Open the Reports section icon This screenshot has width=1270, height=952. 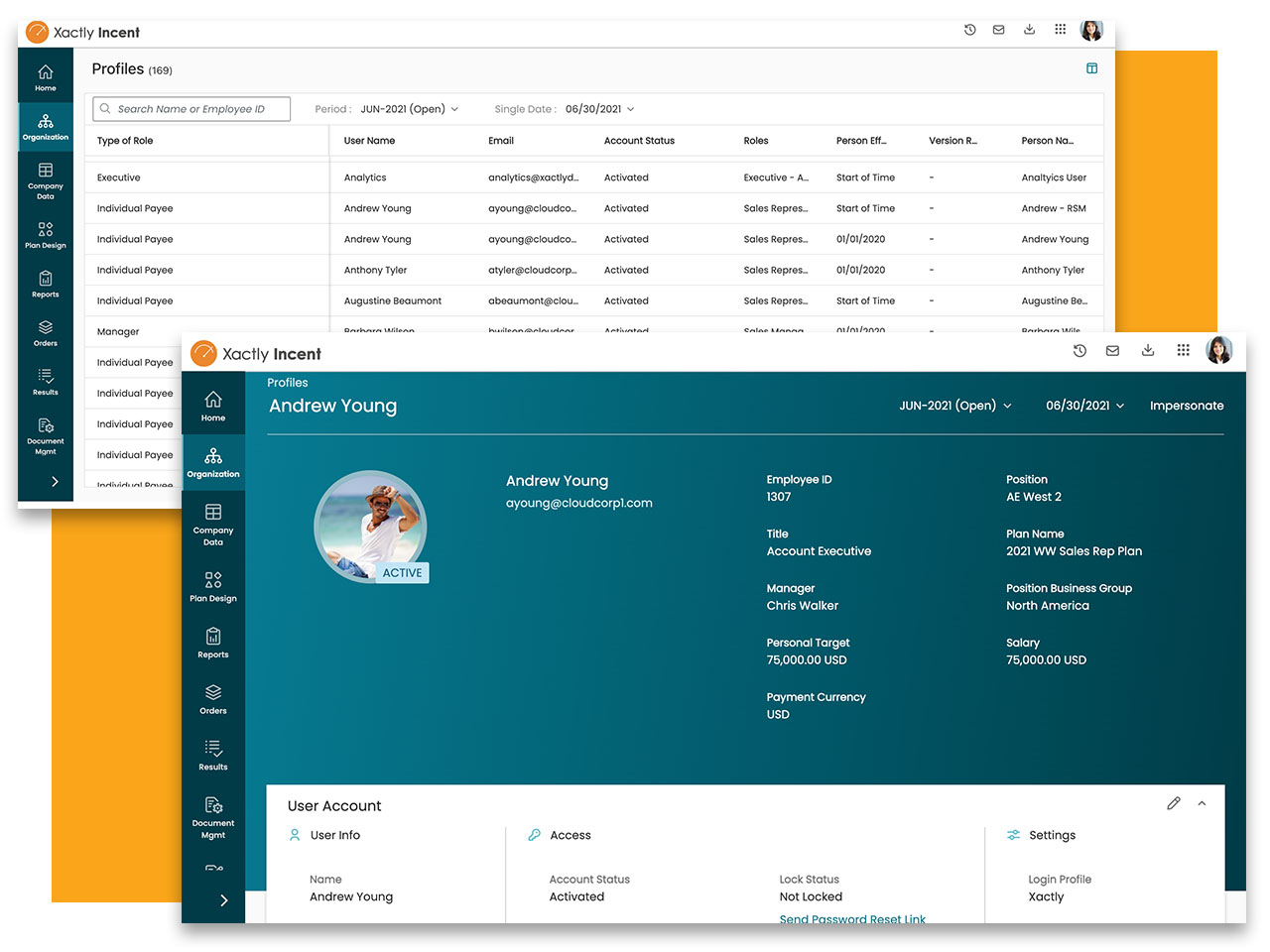point(213,643)
